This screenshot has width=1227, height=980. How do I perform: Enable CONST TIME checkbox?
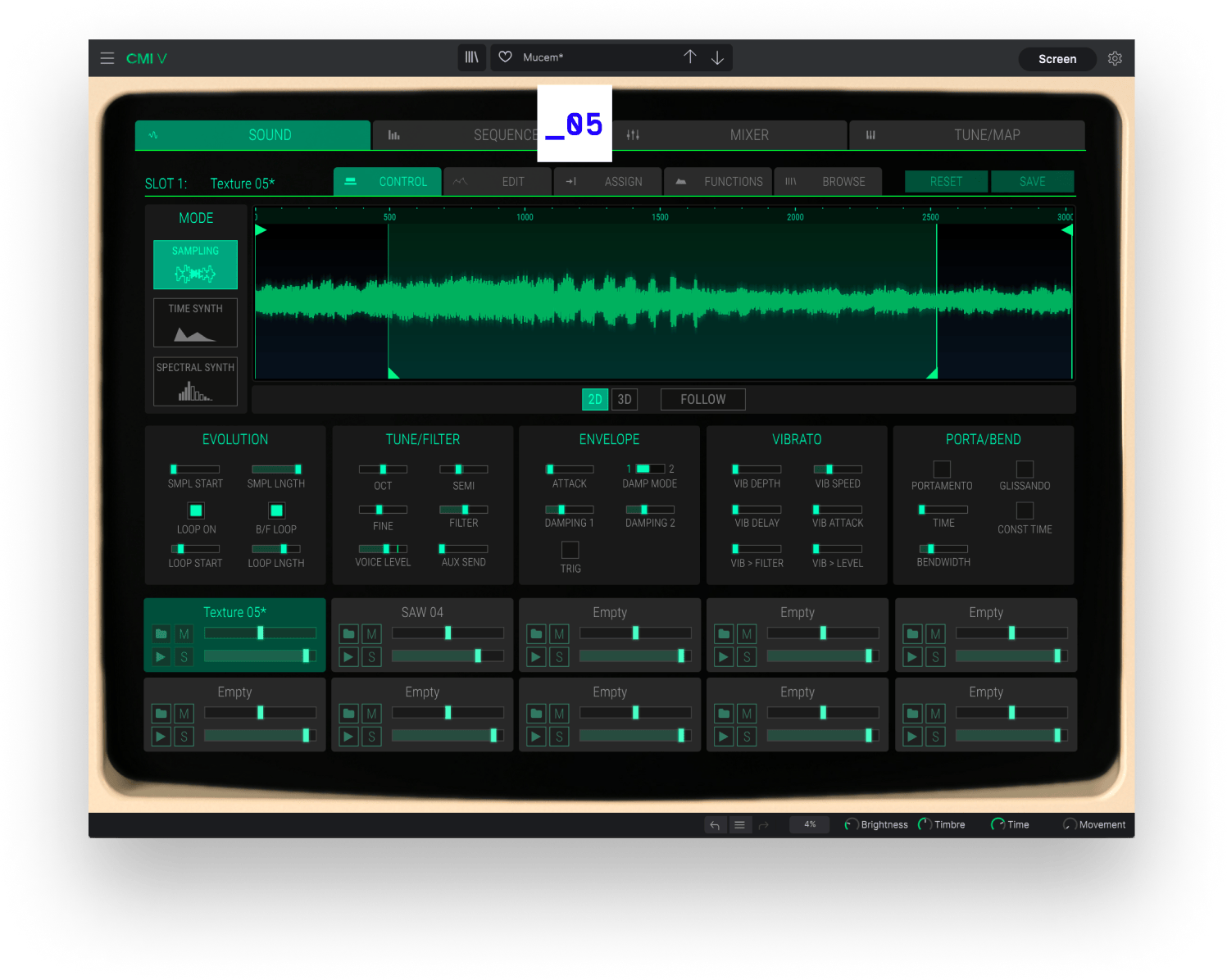[1025, 510]
